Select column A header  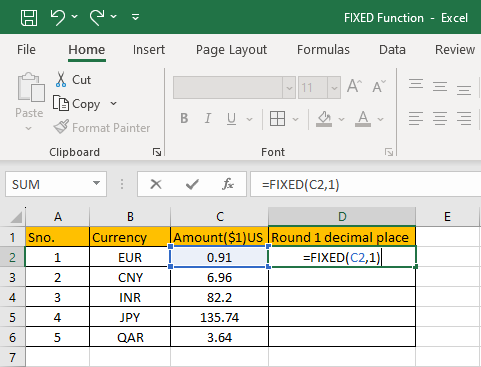click(x=58, y=217)
